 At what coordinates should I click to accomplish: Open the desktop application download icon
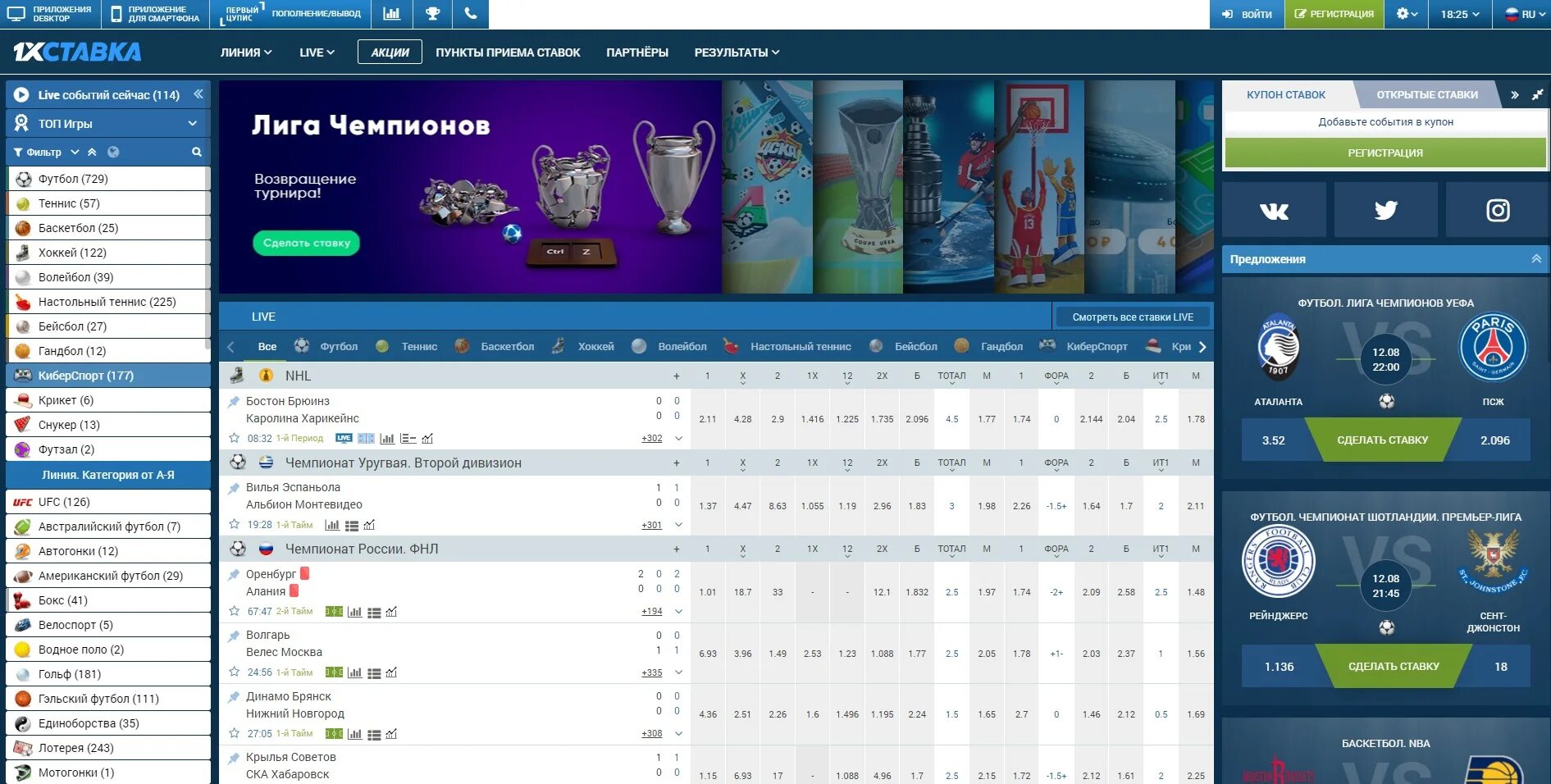(x=16, y=14)
